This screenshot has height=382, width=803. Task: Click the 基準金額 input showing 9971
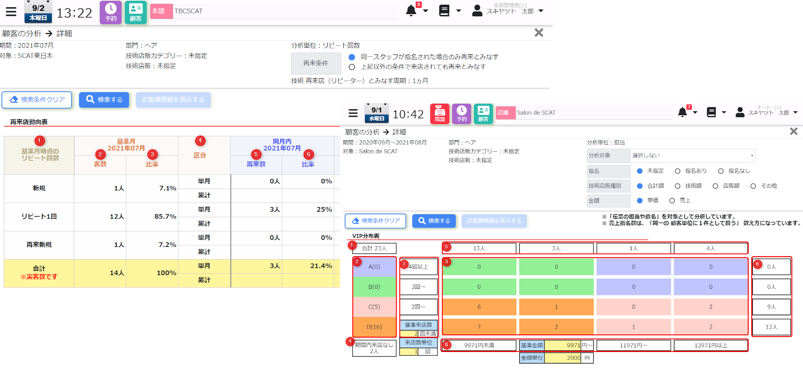tap(562, 346)
